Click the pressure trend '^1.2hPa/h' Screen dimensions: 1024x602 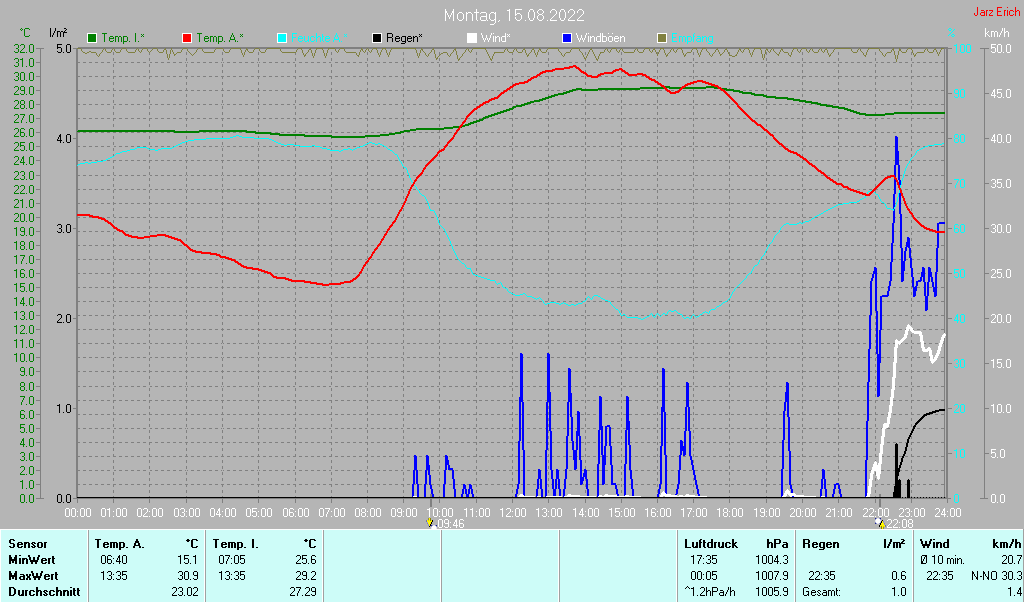[710, 592]
